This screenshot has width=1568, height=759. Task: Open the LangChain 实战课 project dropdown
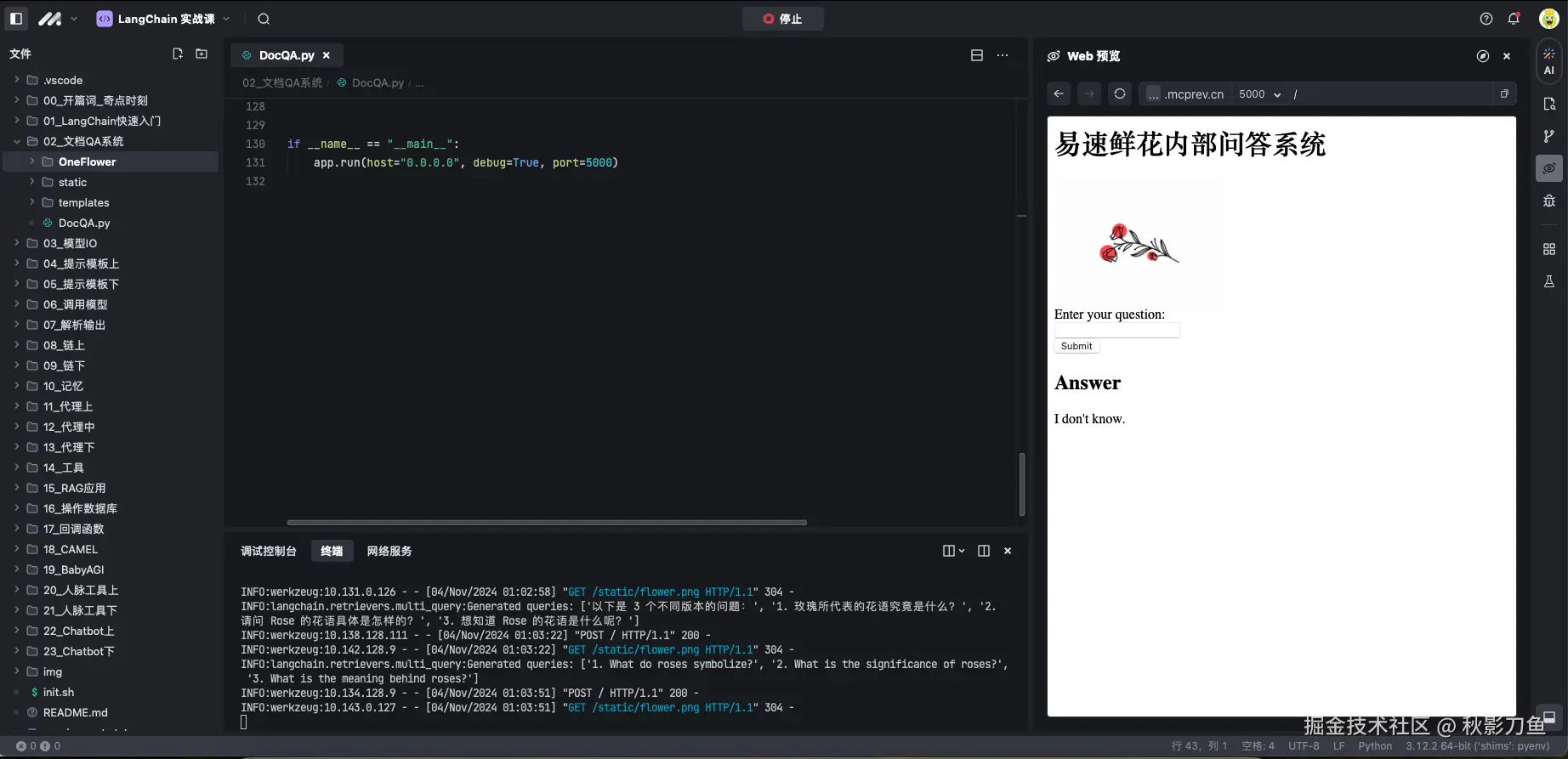(x=163, y=19)
